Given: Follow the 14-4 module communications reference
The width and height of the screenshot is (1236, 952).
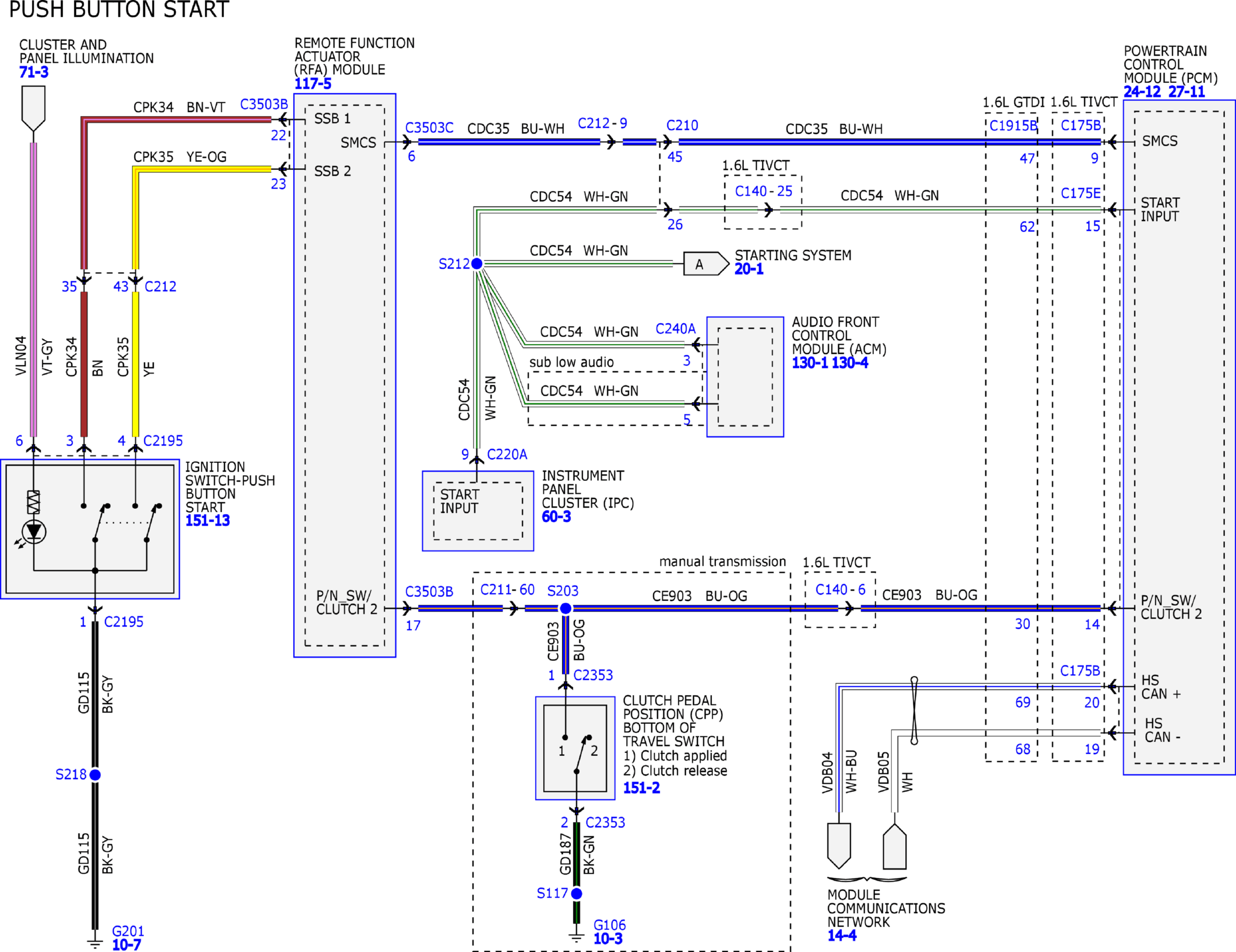Looking at the screenshot, I should point(842,935).
